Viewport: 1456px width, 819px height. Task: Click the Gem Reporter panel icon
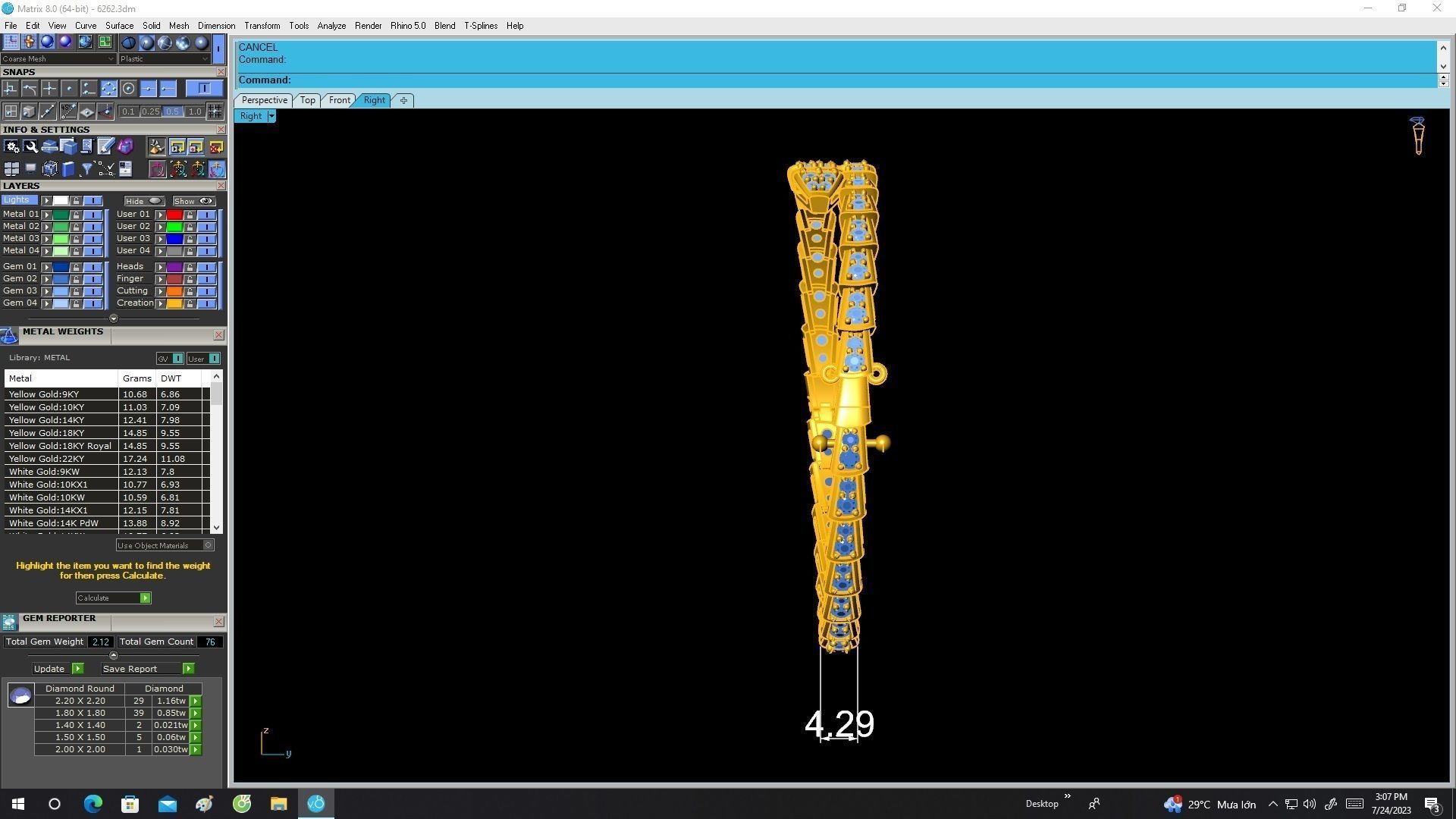(x=9, y=622)
